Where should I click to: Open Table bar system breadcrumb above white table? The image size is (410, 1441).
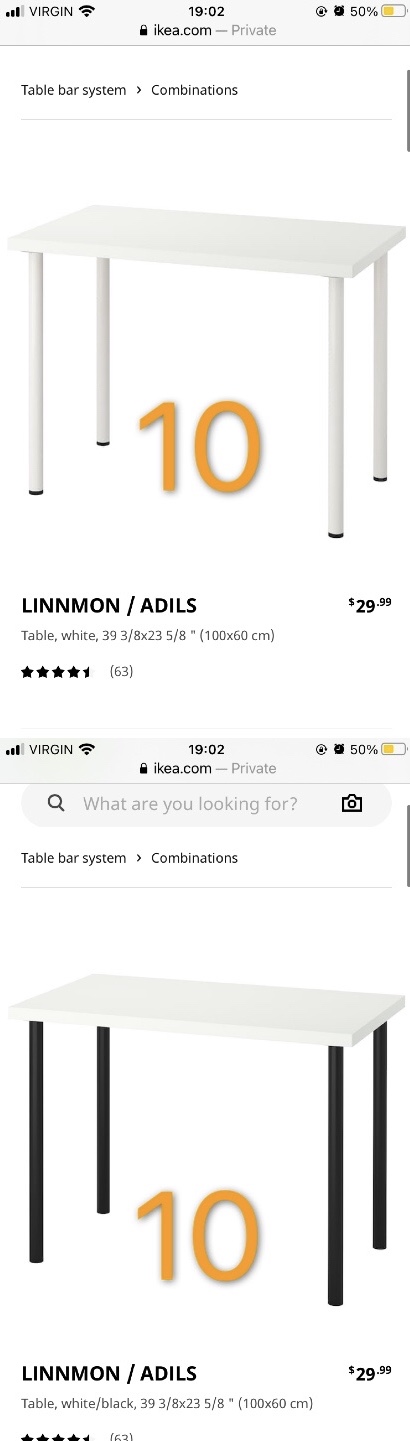[x=74, y=90]
